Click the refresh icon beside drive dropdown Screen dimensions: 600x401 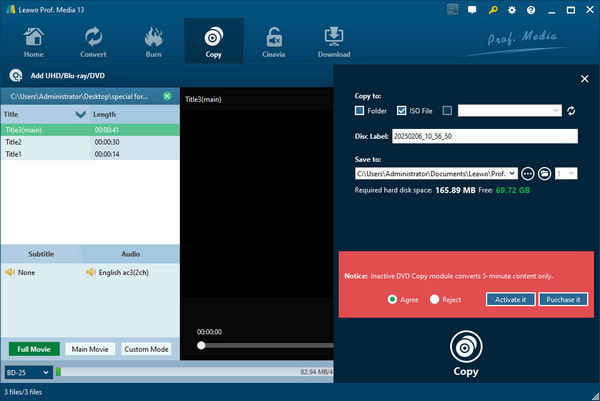(571, 111)
